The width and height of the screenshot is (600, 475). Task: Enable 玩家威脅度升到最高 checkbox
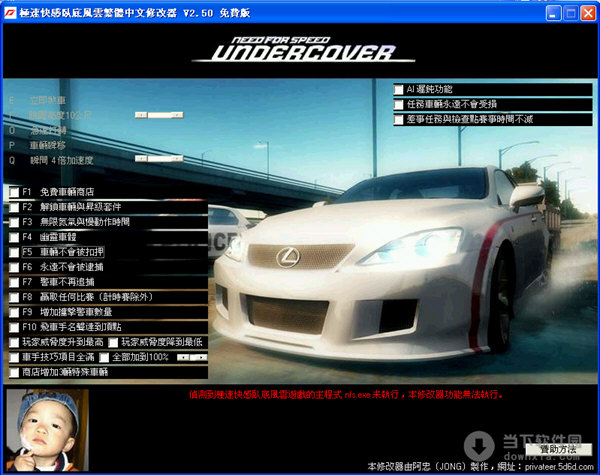tap(14, 342)
